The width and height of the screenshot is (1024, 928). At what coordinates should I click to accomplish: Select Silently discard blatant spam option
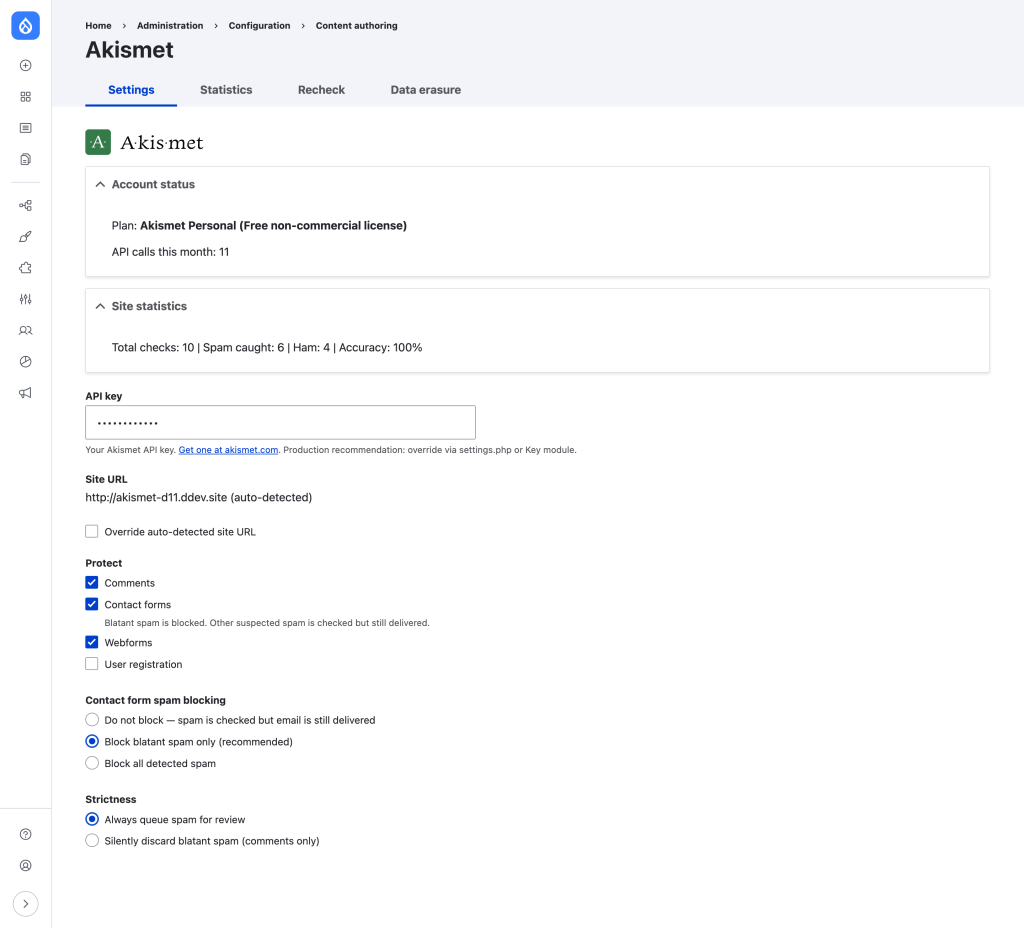(x=92, y=840)
